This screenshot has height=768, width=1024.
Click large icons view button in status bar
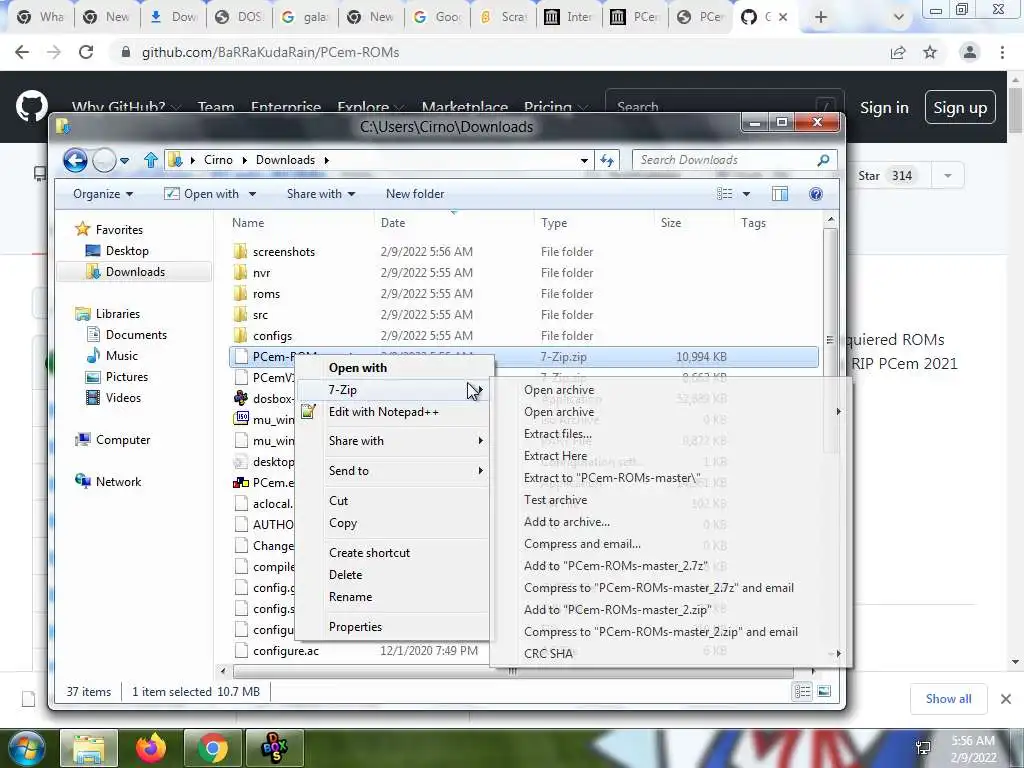(824, 692)
